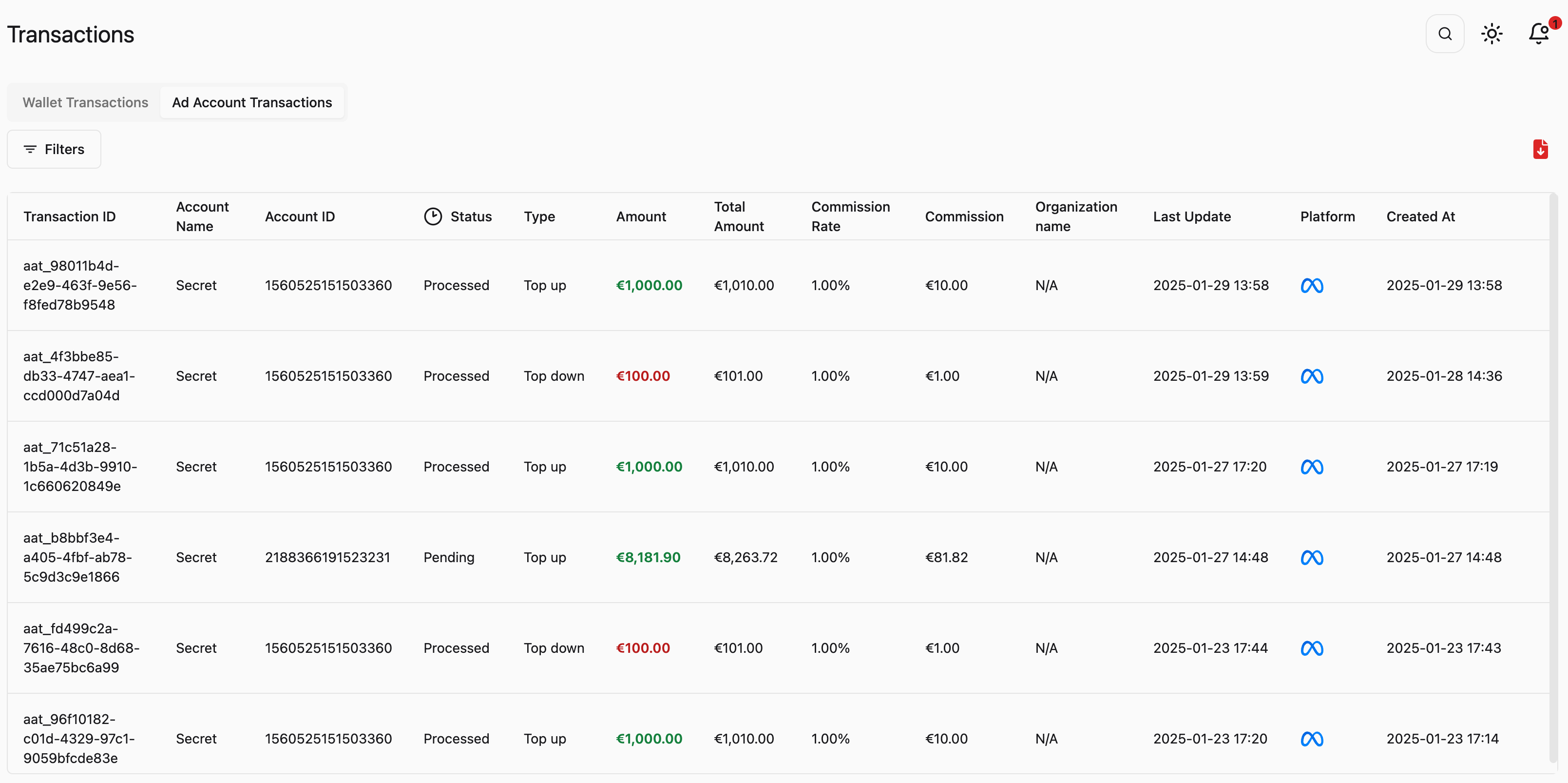Image resolution: width=1568 pixels, height=783 pixels.
Task: Select the Ad Account Transactions tab
Action: (252, 102)
